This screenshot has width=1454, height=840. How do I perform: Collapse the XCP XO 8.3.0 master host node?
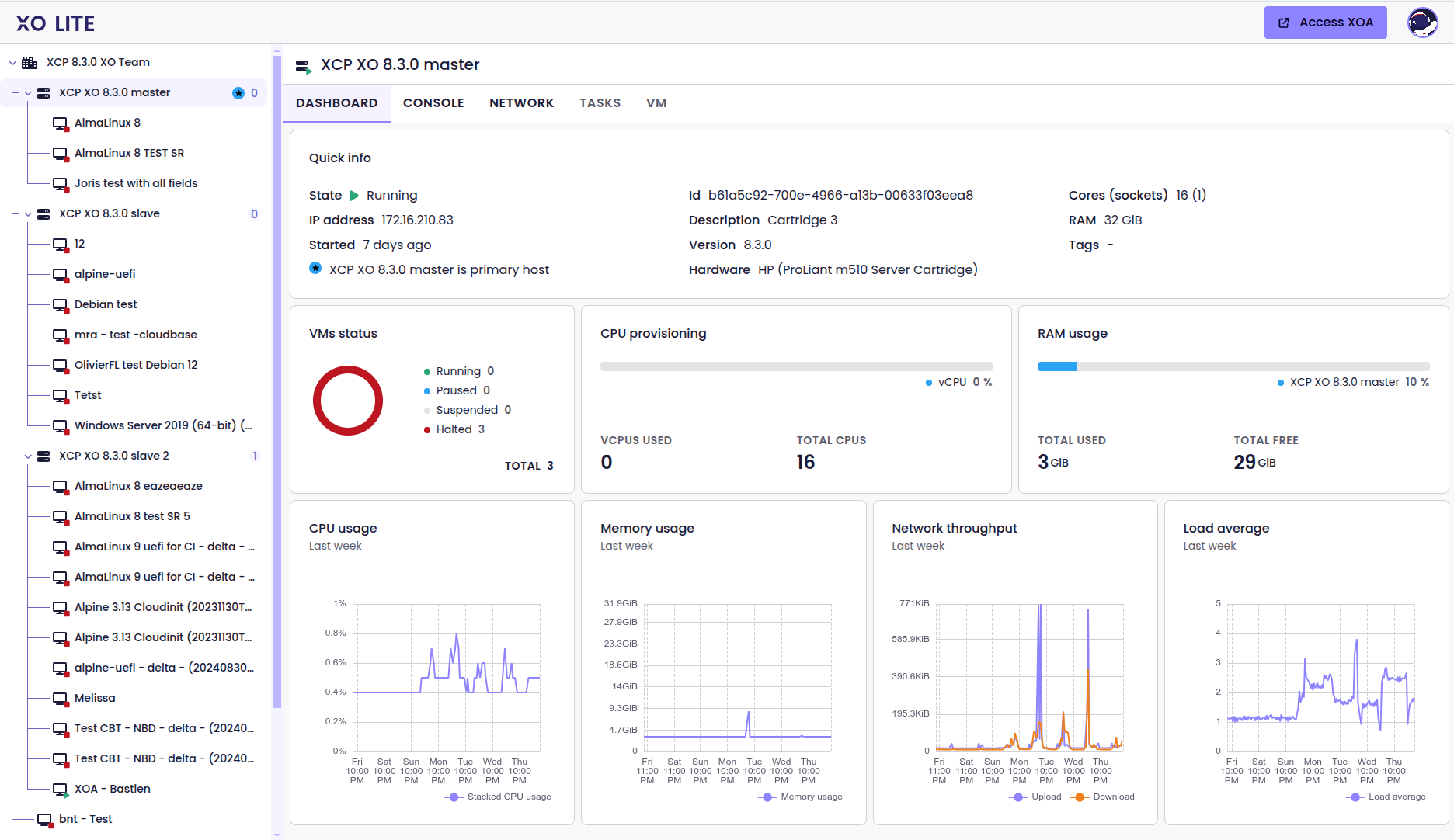28,92
